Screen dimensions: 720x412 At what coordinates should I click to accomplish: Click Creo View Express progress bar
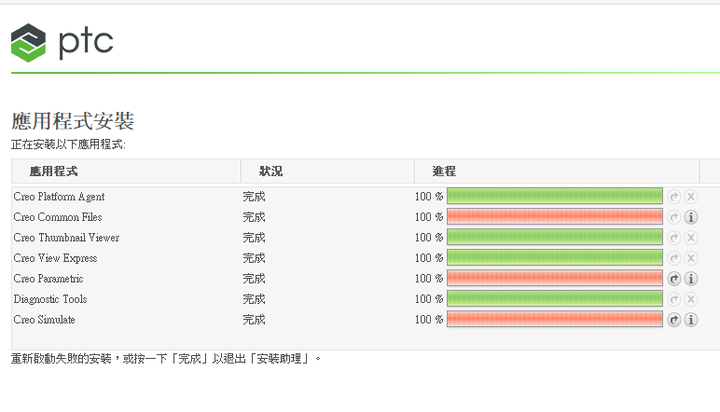(x=555, y=258)
